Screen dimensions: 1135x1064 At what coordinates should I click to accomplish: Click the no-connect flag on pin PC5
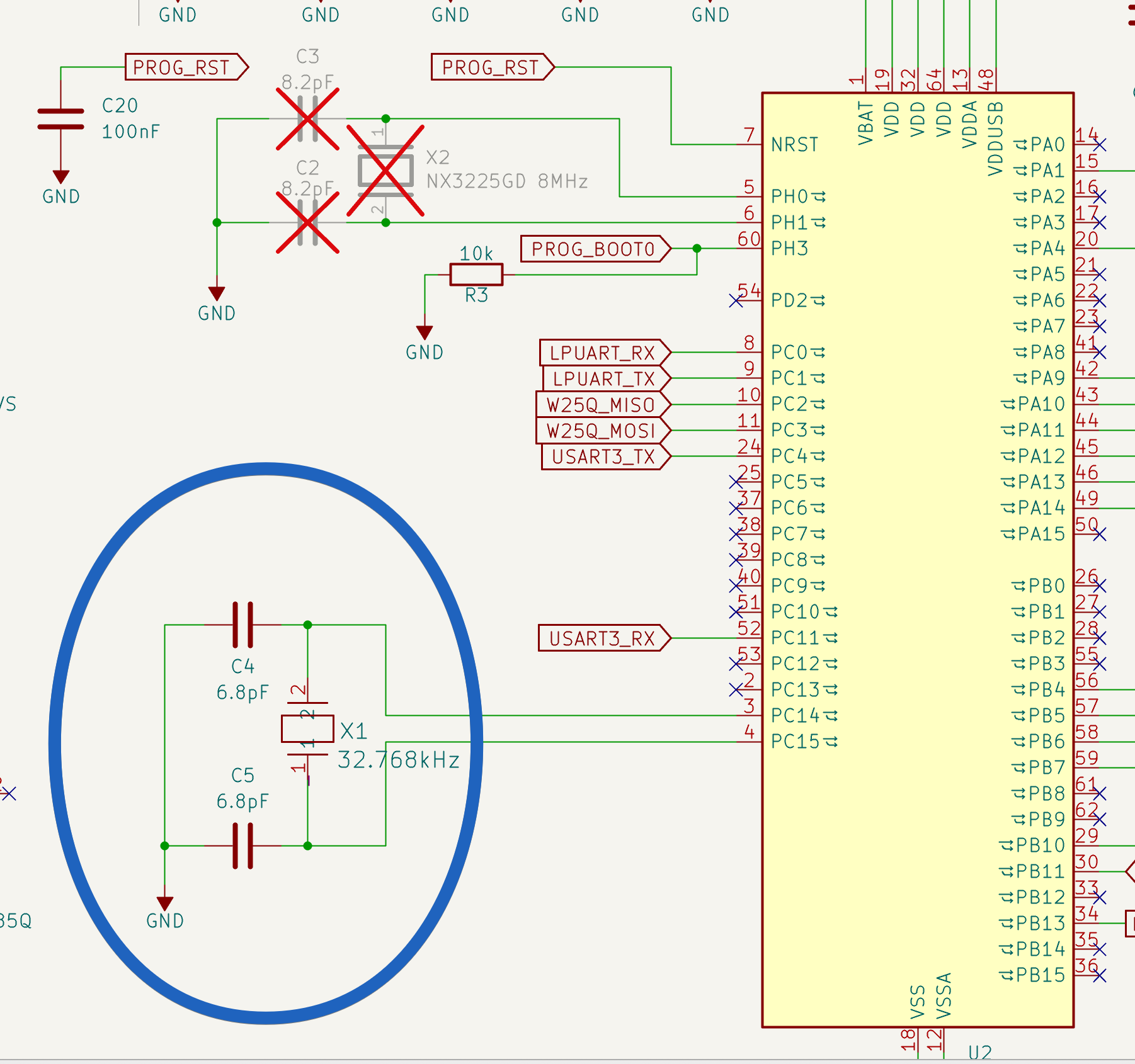[734, 482]
